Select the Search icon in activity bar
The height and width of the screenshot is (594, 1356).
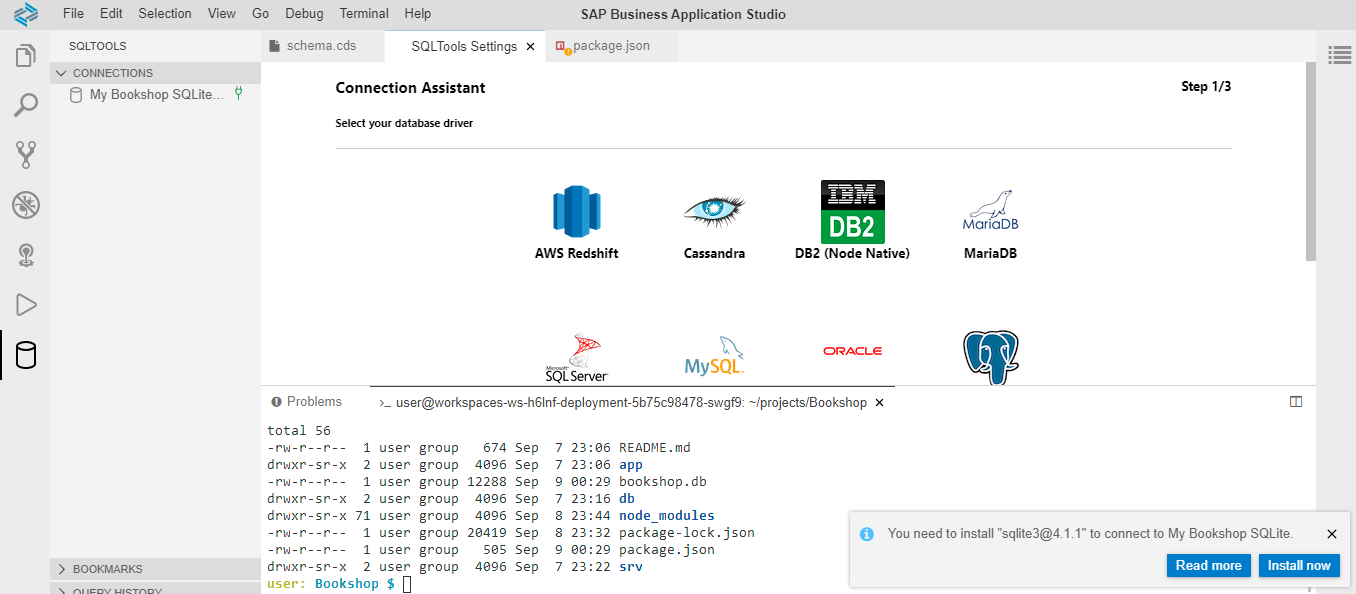click(26, 105)
